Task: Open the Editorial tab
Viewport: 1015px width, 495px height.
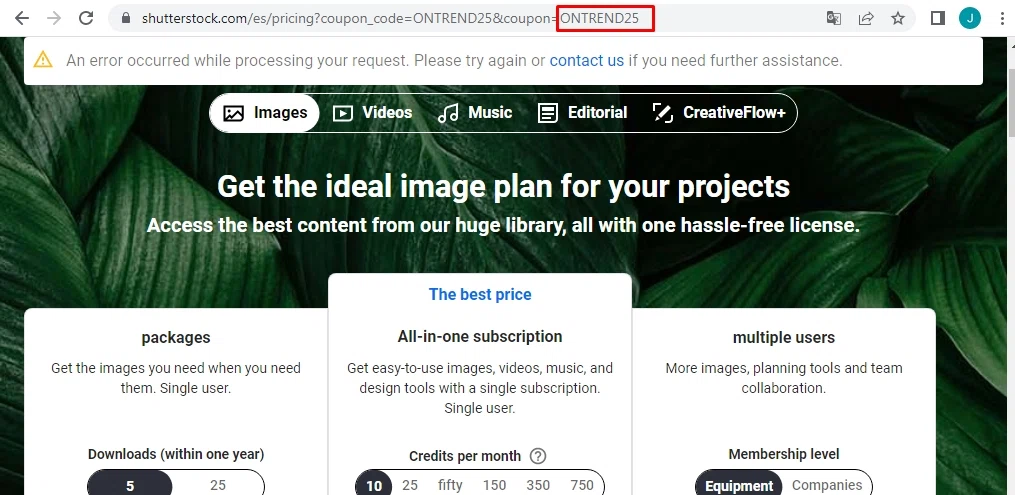Action: [582, 113]
